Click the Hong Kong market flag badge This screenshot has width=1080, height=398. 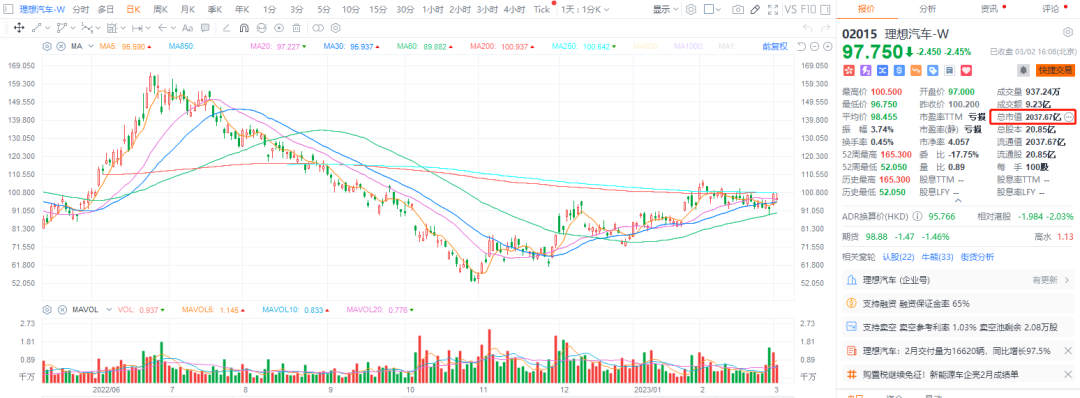849,70
